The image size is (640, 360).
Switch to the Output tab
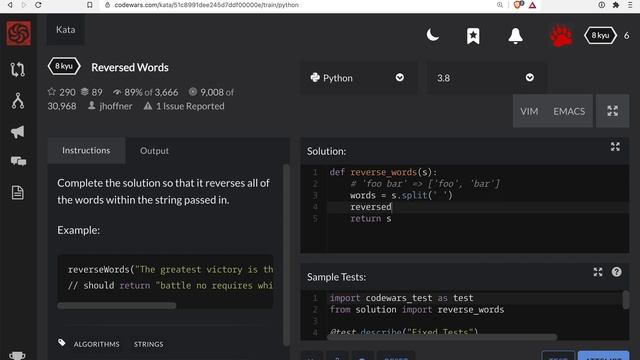tap(154, 151)
